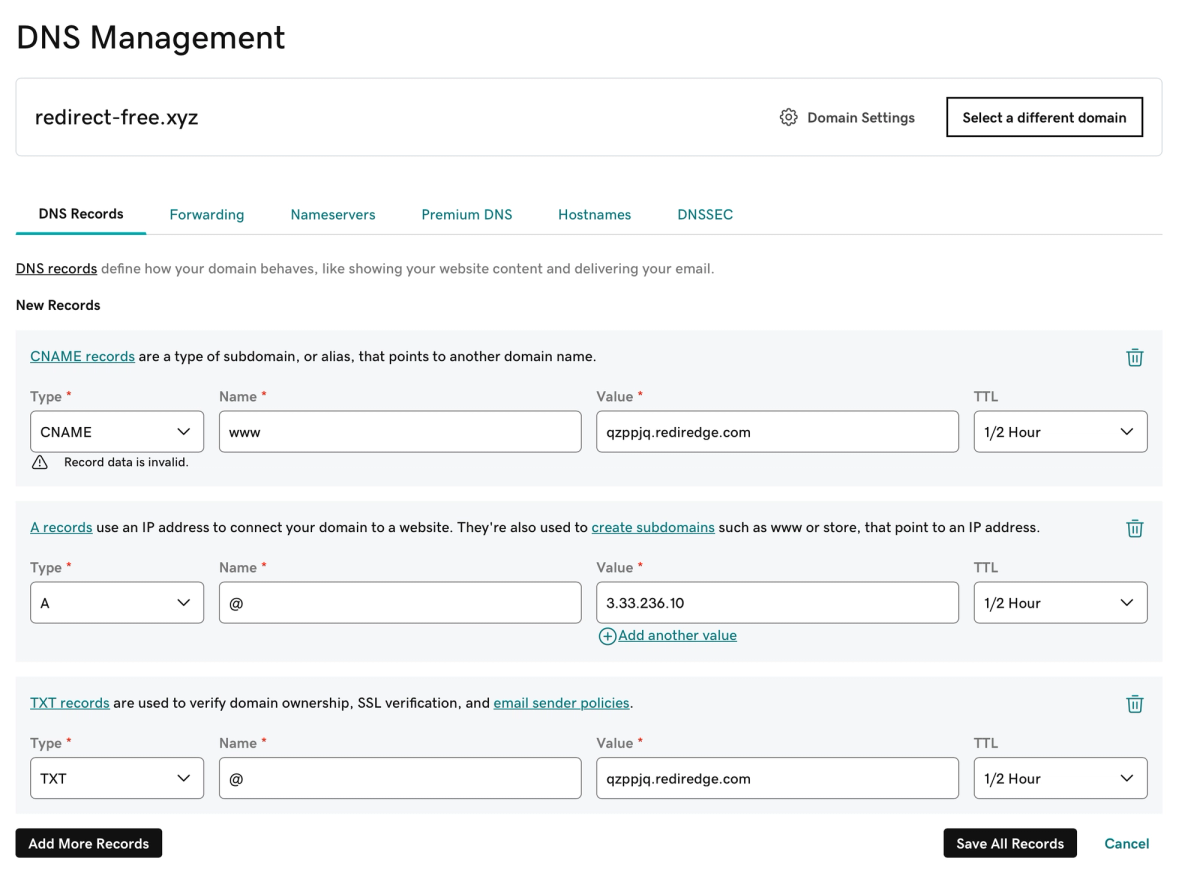1200x876 pixels.
Task: Click the Domain Settings gear icon
Action: [x=789, y=118]
